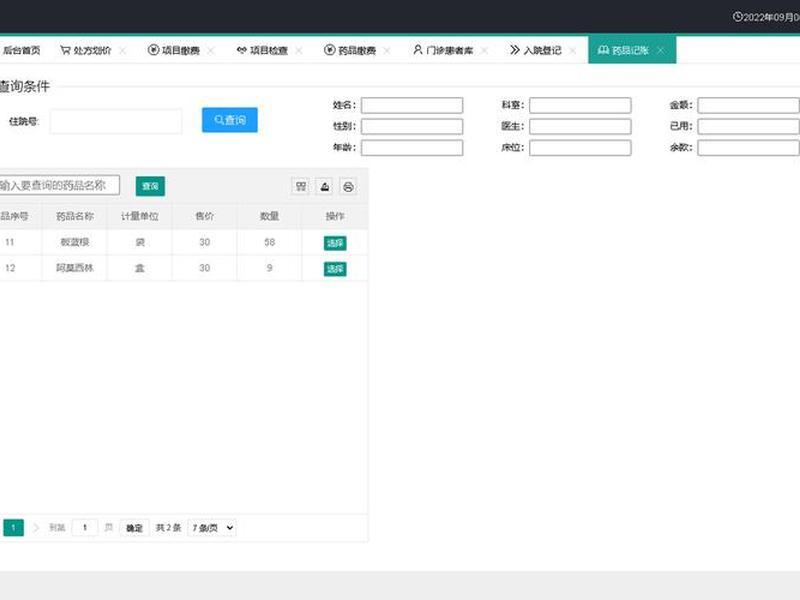Click the go-to-page number input

(85, 528)
